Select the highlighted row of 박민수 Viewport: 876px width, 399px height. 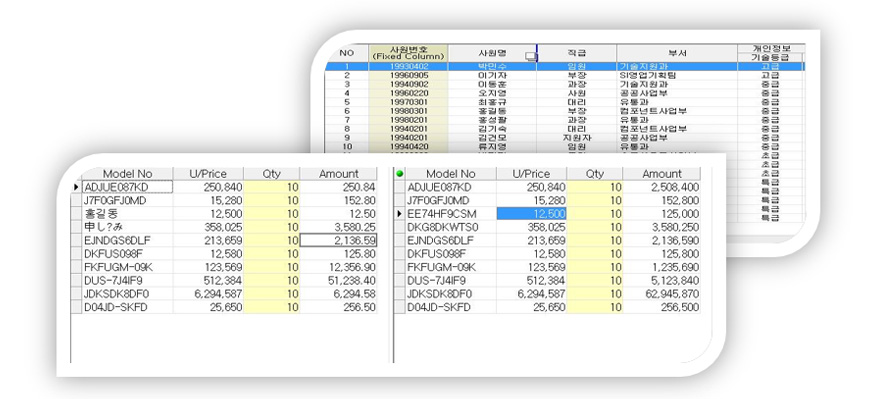(x=564, y=66)
